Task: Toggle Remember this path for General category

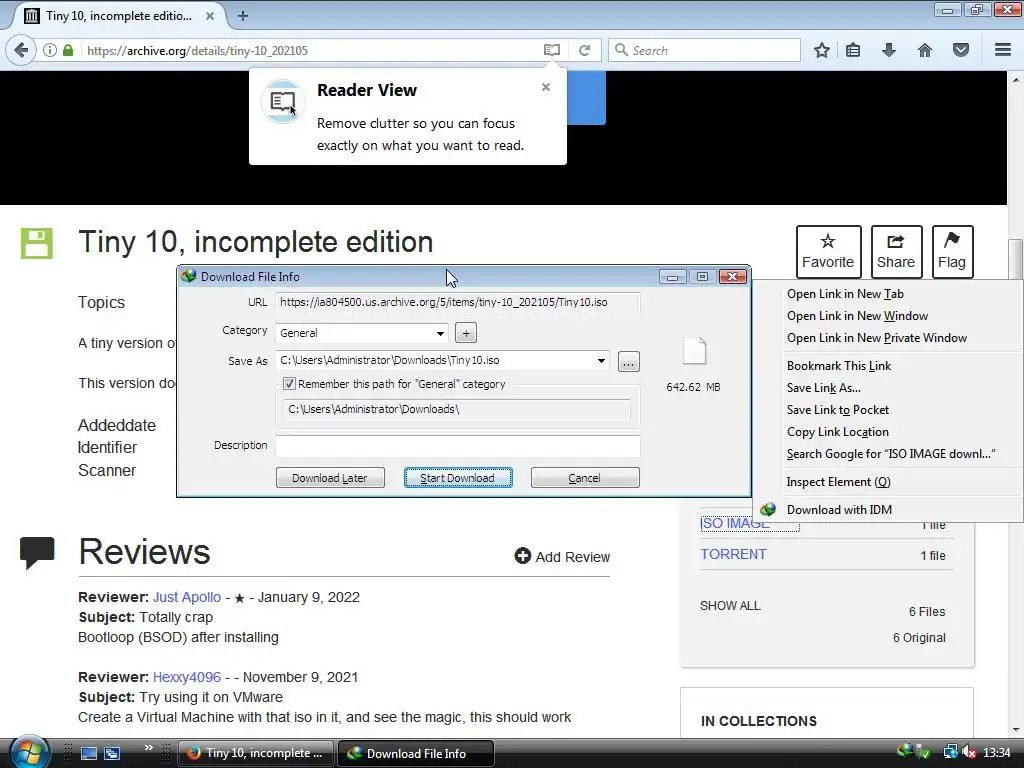Action: click(x=289, y=384)
